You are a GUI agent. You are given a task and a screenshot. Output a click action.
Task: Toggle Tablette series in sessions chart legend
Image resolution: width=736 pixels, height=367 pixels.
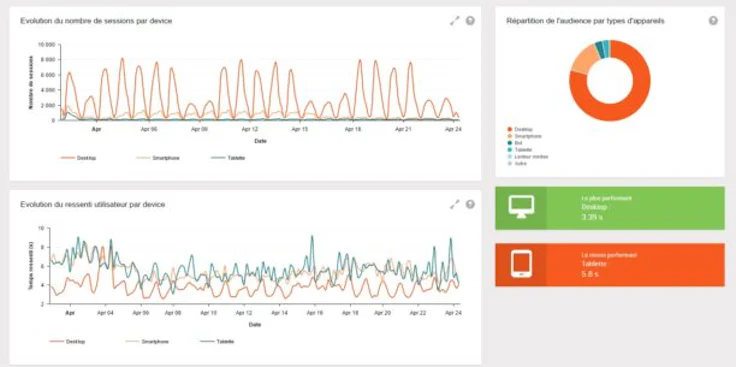click(x=228, y=158)
